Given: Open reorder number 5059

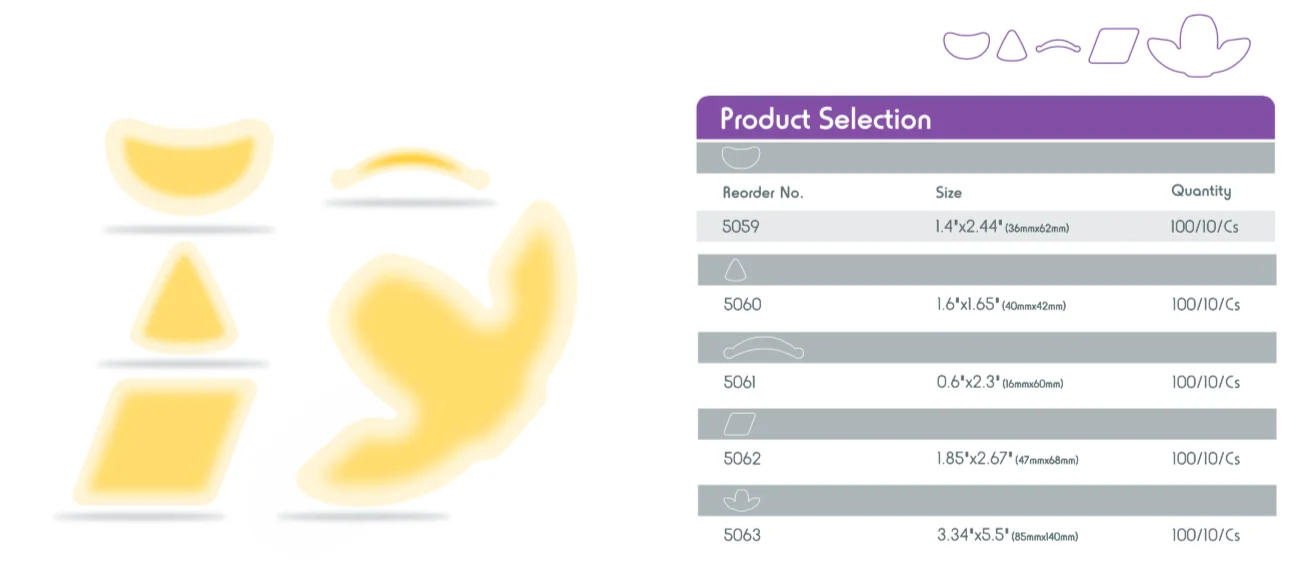Looking at the screenshot, I should tap(741, 227).
